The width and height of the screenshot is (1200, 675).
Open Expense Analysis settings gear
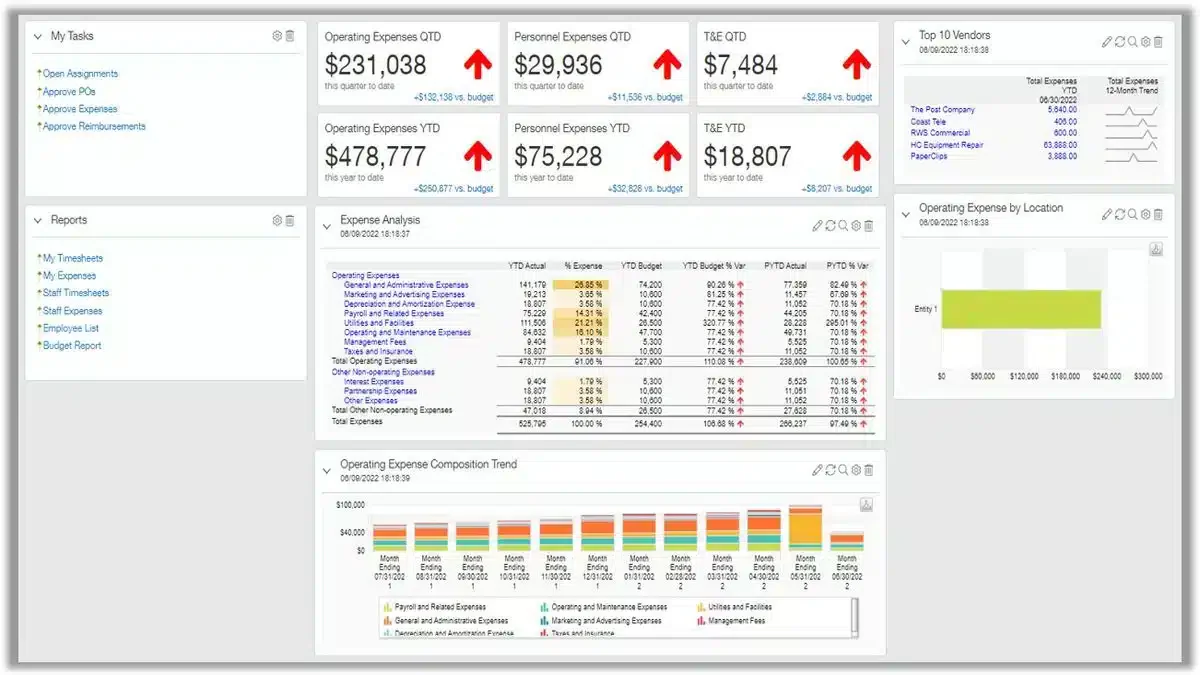pyautogui.click(x=856, y=226)
